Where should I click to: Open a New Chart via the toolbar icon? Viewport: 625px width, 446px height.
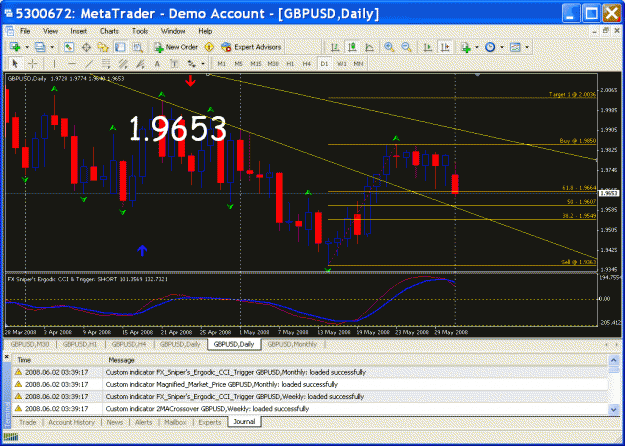15,47
